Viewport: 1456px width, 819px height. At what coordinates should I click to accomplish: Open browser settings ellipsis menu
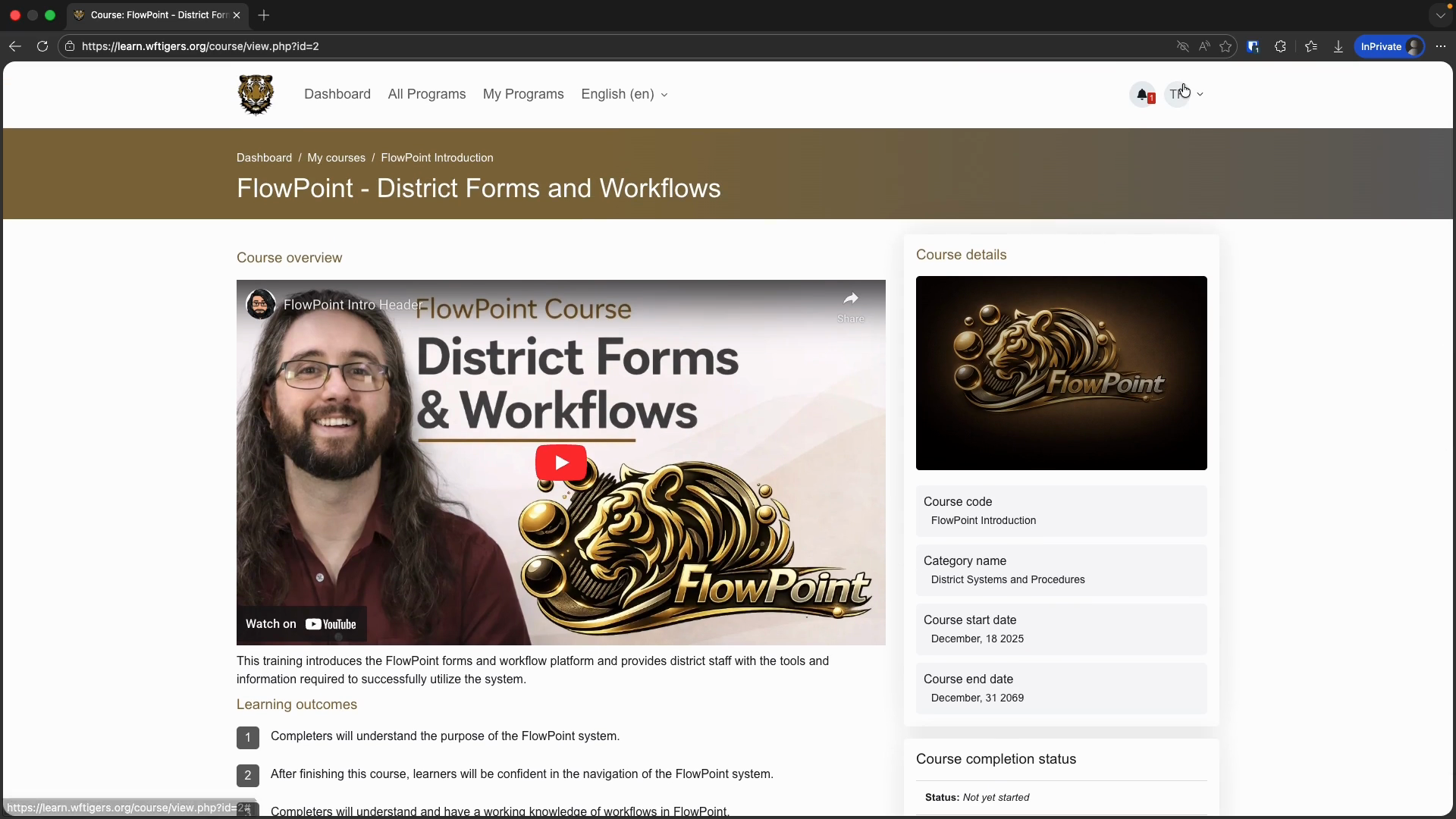click(1441, 46)
